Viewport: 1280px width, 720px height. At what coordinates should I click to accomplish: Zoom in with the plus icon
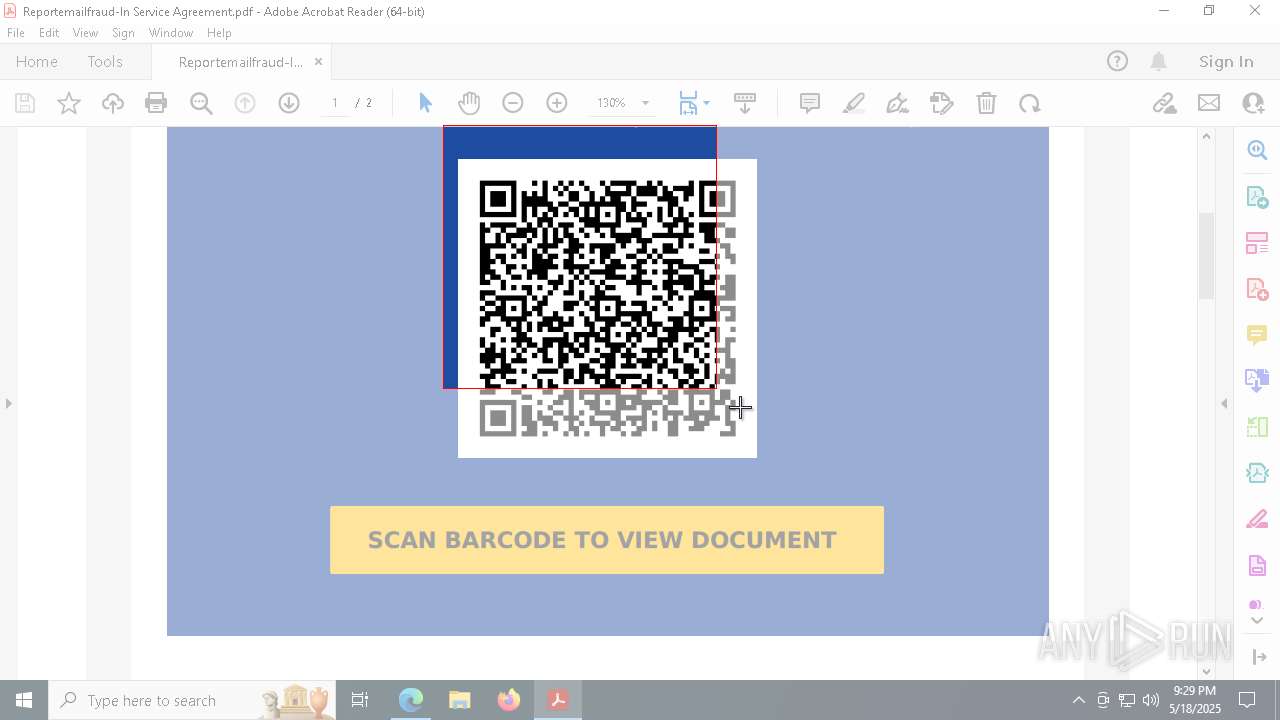[557, 103]
